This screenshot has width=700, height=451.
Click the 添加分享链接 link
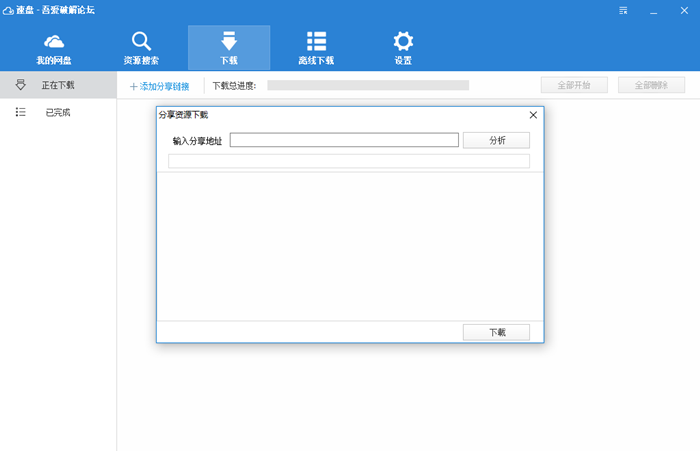[x=160, y=86]
